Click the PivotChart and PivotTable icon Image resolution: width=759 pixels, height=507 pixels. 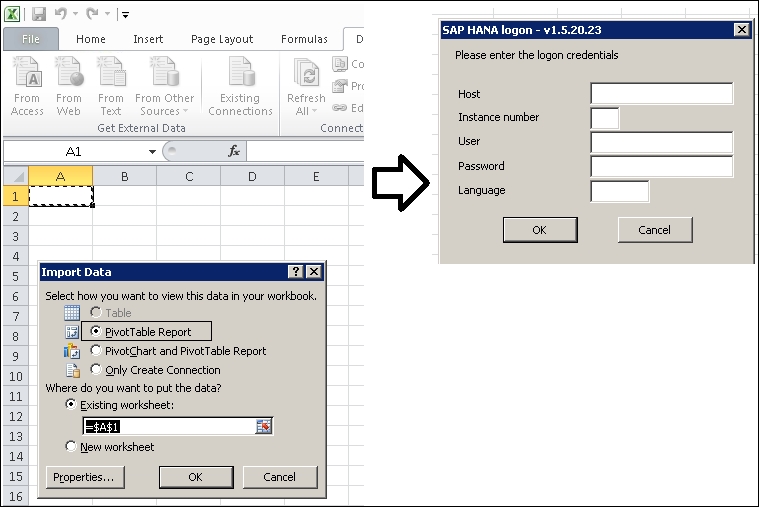(72, 351)
